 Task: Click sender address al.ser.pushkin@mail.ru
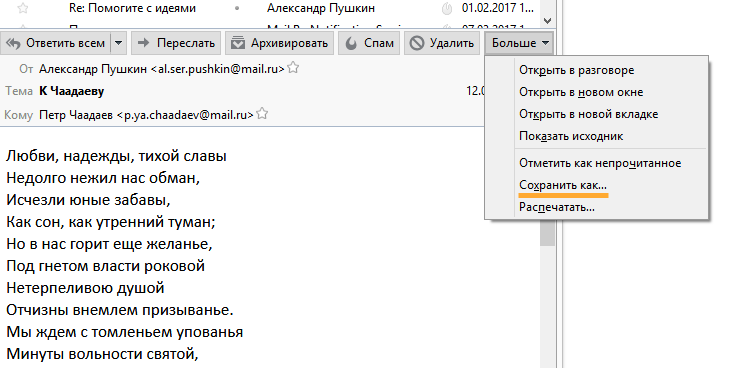[218, 69]
